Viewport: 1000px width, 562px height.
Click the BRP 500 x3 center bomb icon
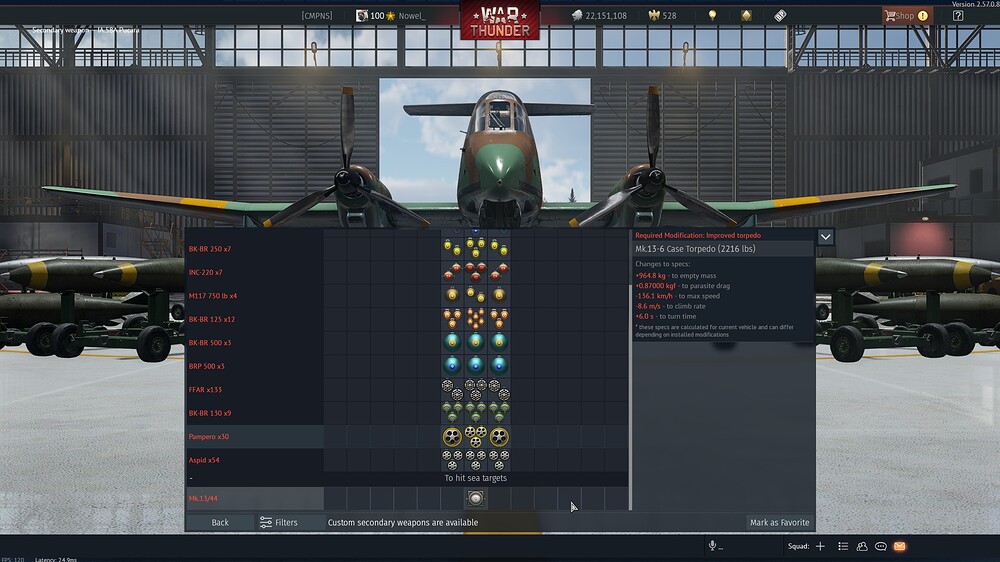click(475, 366)
